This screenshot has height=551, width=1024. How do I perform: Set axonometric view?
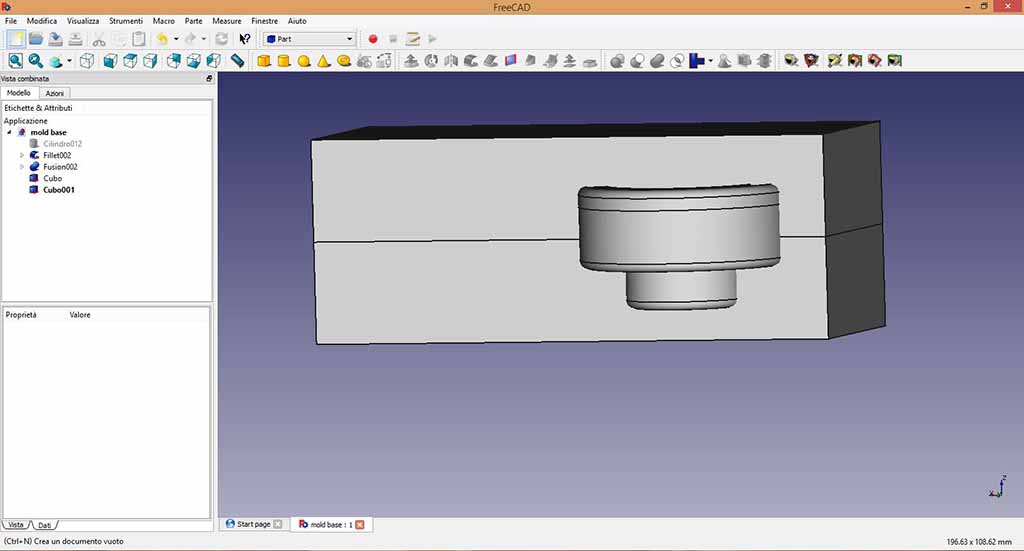tap(86, 61)
